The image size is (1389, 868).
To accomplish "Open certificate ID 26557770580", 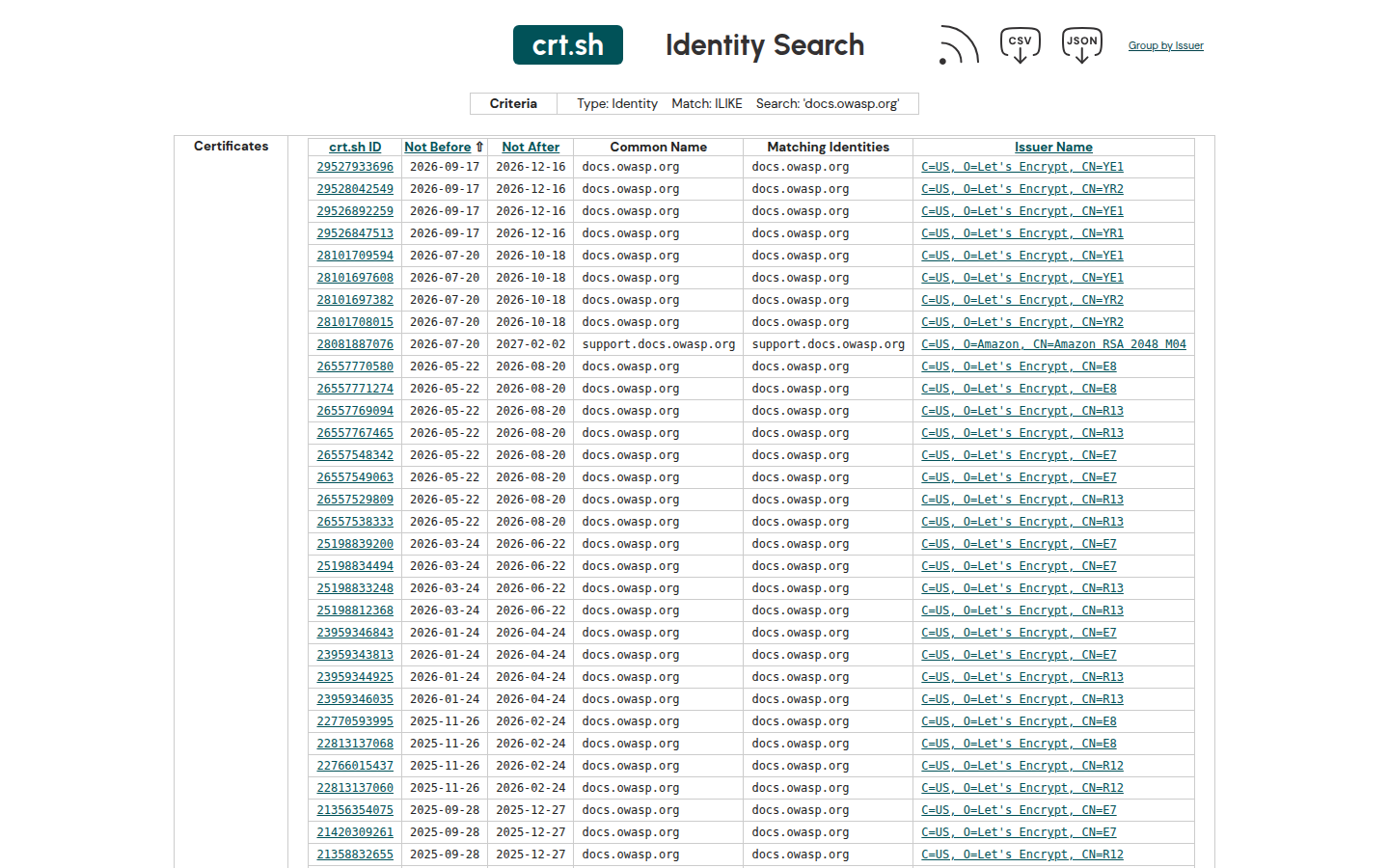I will tap(355, 366).
